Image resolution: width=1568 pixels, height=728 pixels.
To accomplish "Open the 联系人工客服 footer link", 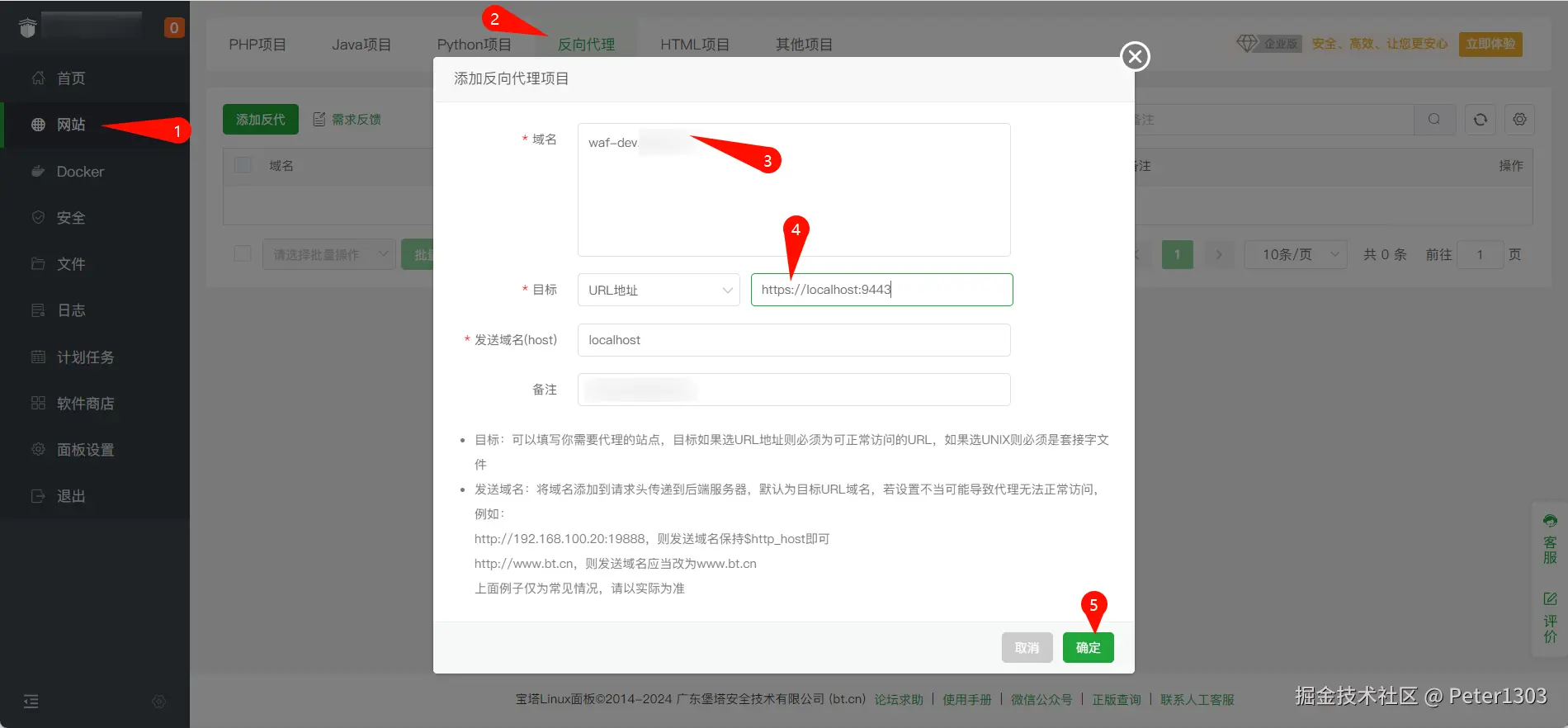I will point(1197,699).
